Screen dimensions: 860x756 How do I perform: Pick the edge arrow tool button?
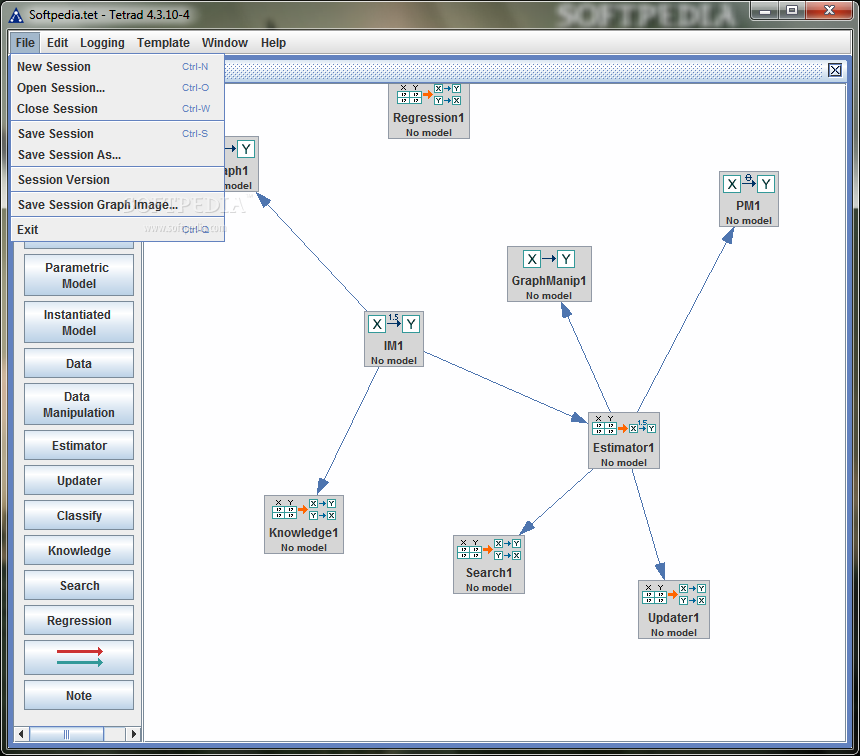(x=79, y=657)
